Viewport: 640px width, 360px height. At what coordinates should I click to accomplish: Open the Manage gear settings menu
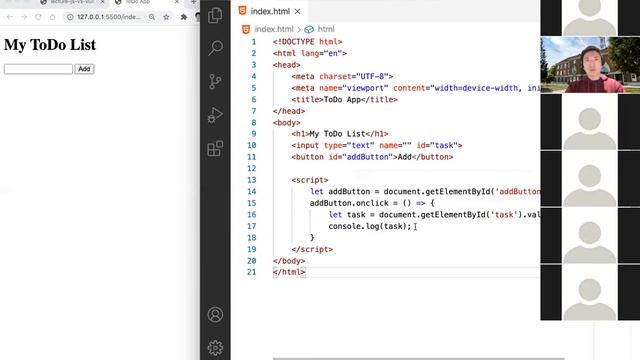pos(215,348)
